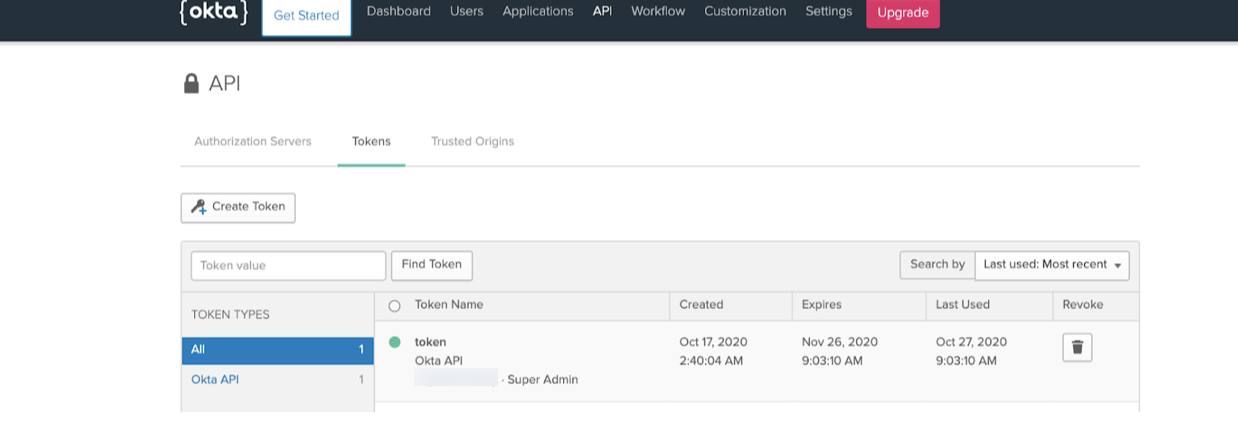The image size is (1238, 424).
Task: Click the last used date Oct 27, 2020
Action: 970,342
